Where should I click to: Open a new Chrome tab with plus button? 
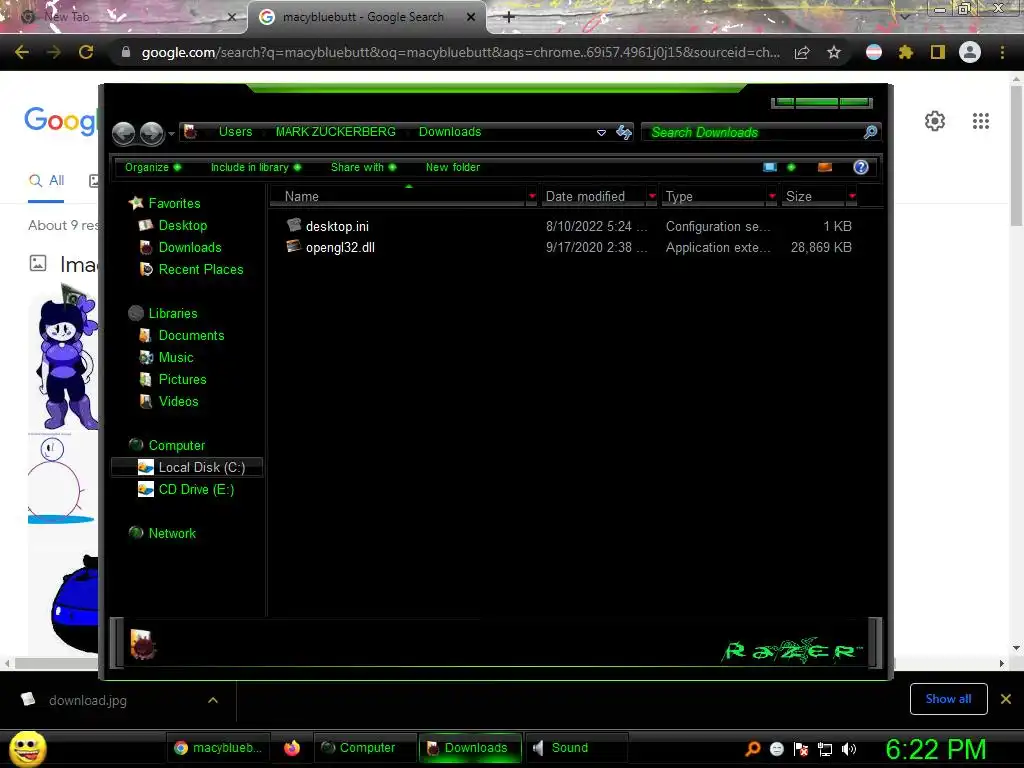pos(509,17)
